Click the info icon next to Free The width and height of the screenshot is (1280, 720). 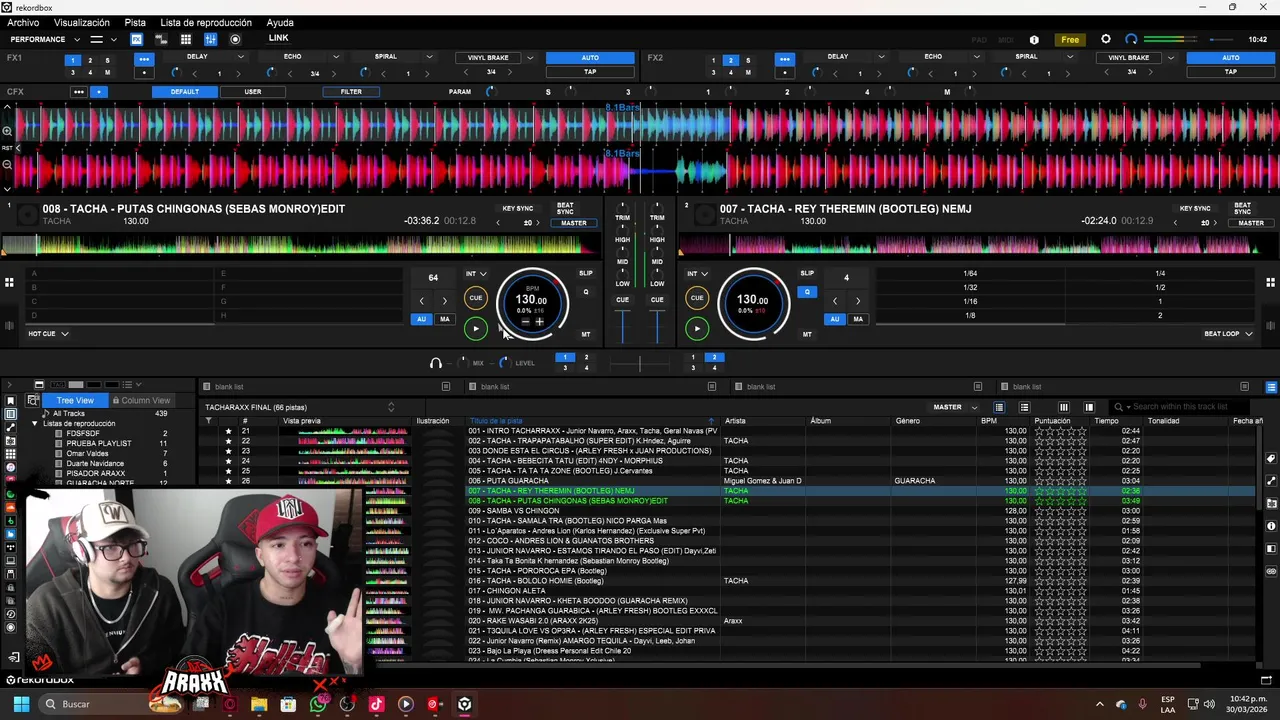(x=1034, y=40)
